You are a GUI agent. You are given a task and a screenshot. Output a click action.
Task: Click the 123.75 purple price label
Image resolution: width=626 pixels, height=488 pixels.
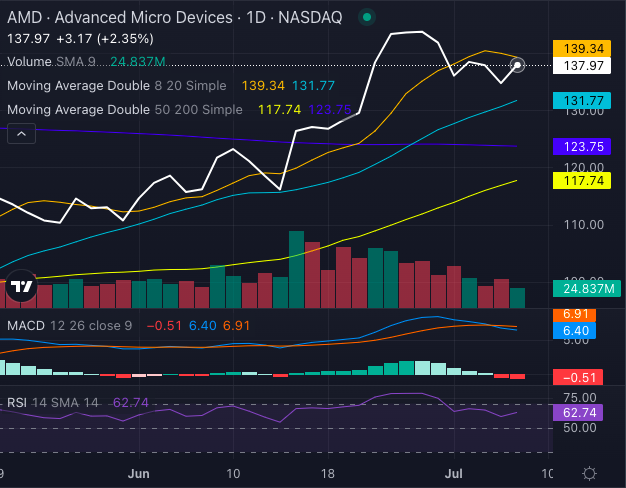pos(582,147)
